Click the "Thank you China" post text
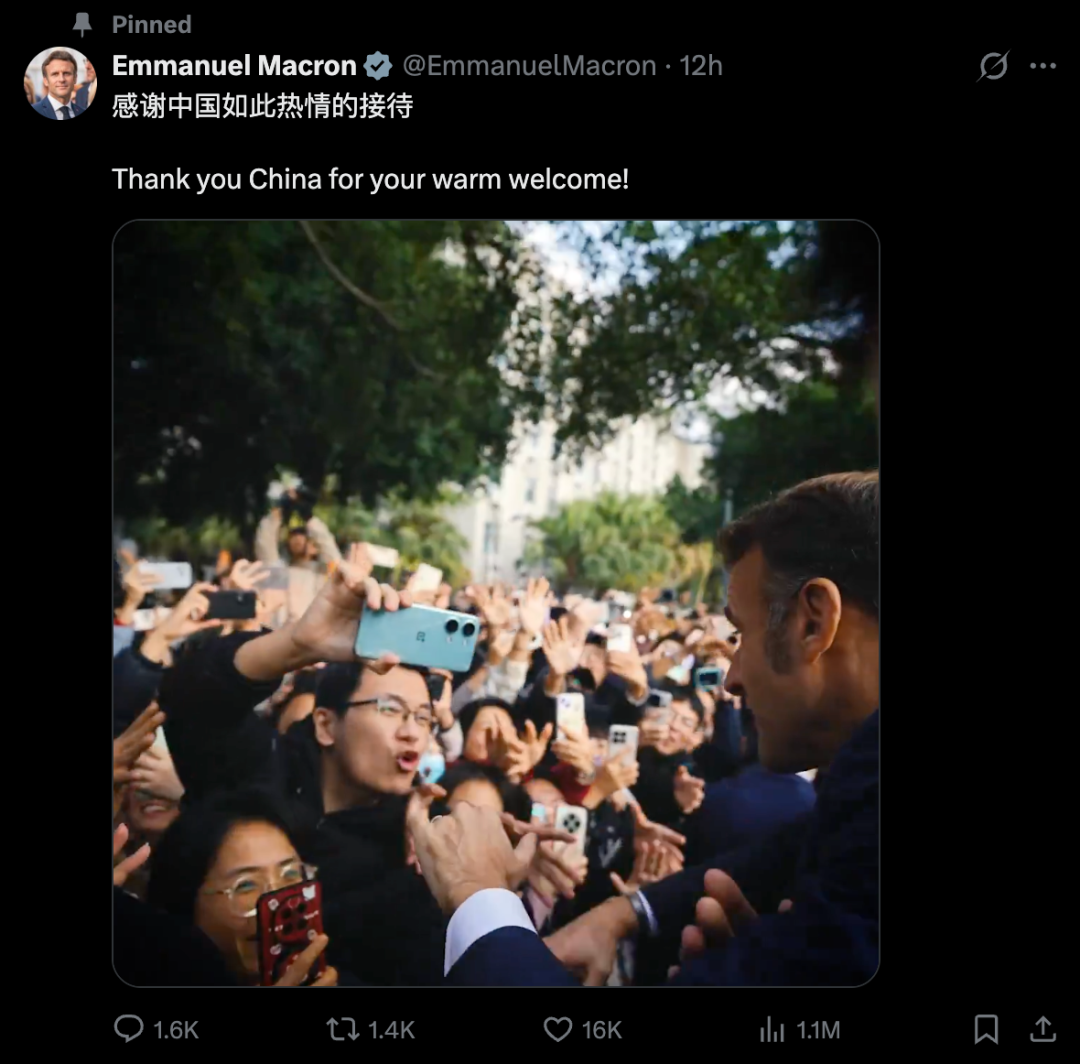This screenshot has width=1080, height=1064. coord(370,180)
